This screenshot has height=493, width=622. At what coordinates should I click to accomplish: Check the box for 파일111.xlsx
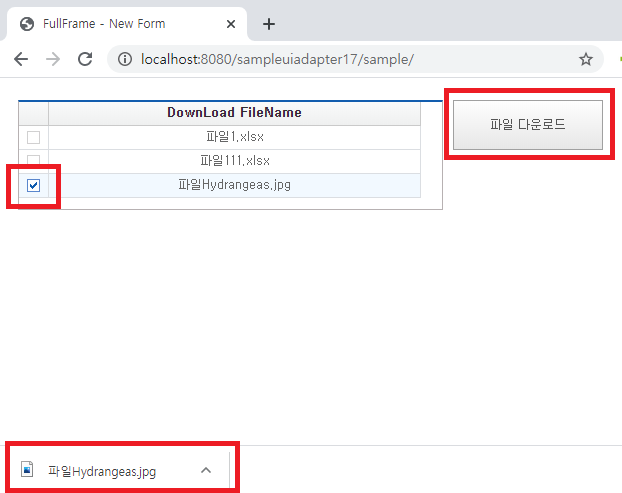click(x=33, y=160)
